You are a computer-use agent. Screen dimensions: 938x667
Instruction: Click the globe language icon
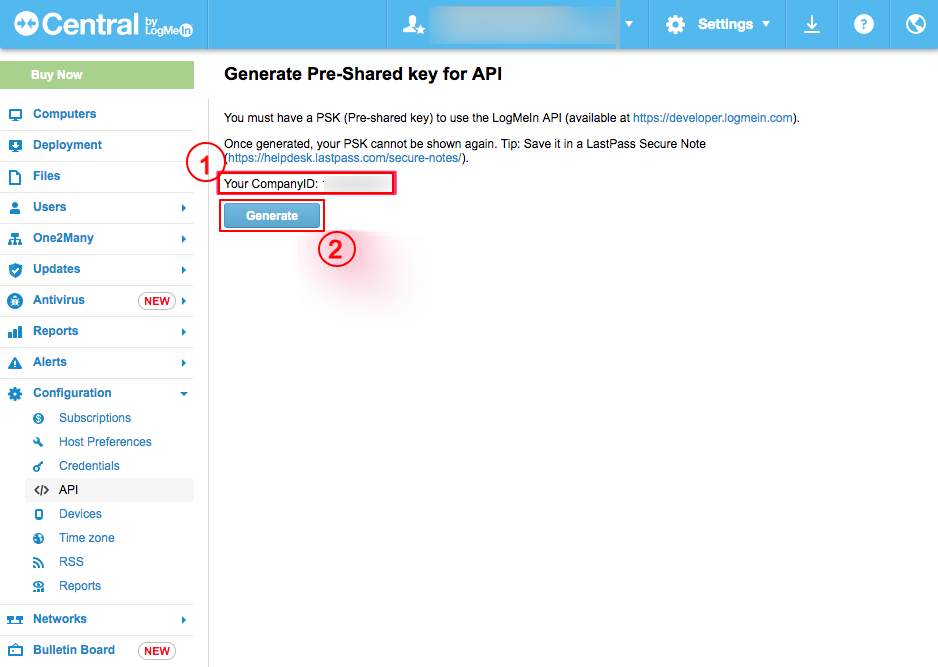(915, 25)
